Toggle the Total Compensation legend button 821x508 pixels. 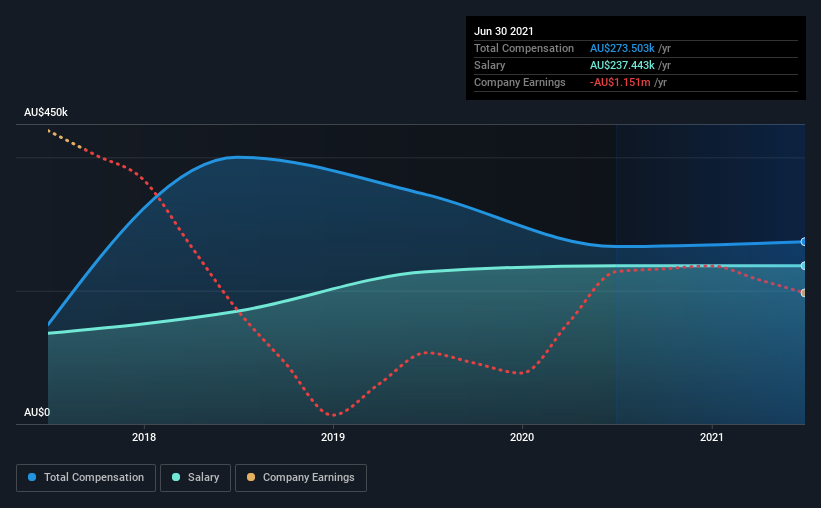click(x=86, y=478)
